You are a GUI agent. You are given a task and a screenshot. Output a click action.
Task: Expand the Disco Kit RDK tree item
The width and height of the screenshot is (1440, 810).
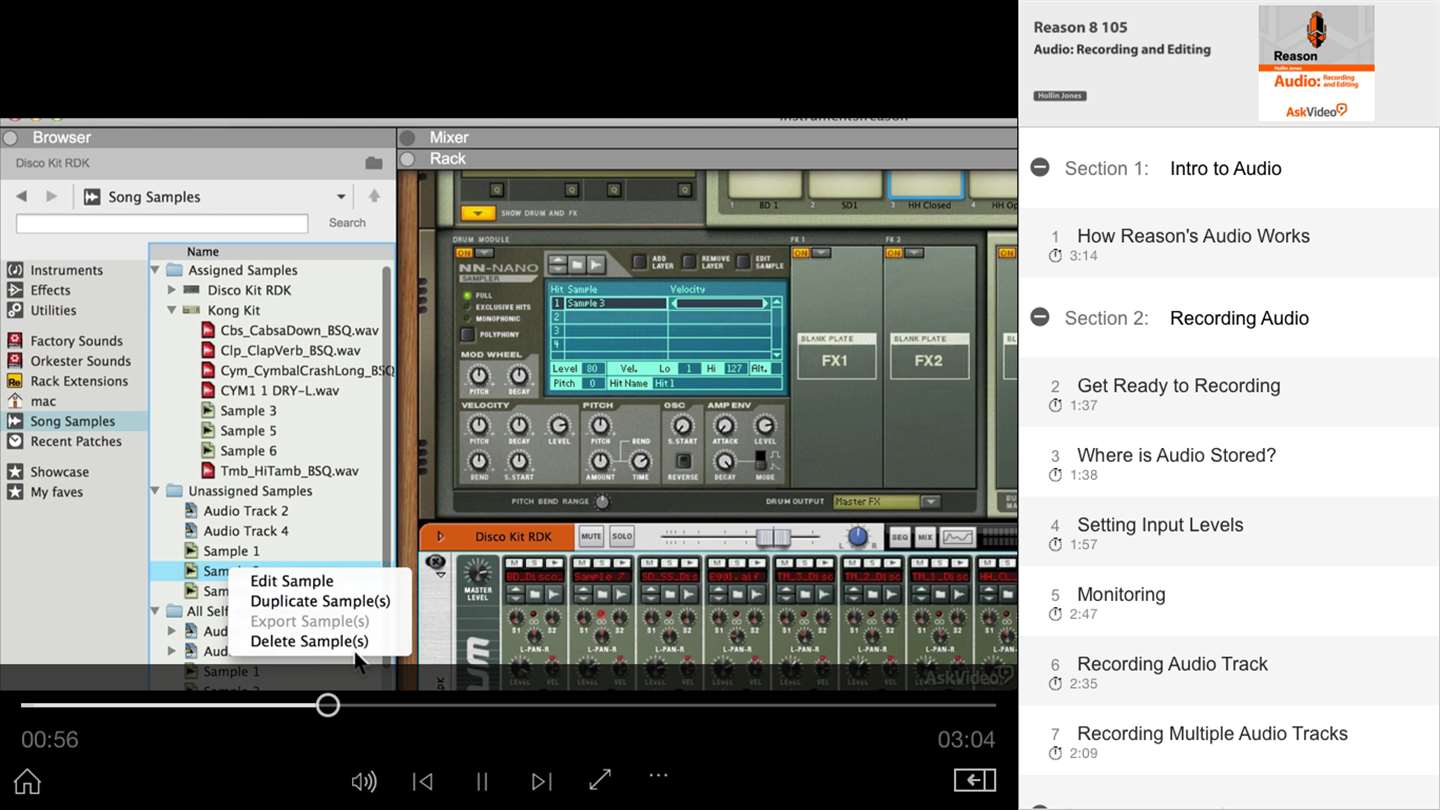point(172,290)
